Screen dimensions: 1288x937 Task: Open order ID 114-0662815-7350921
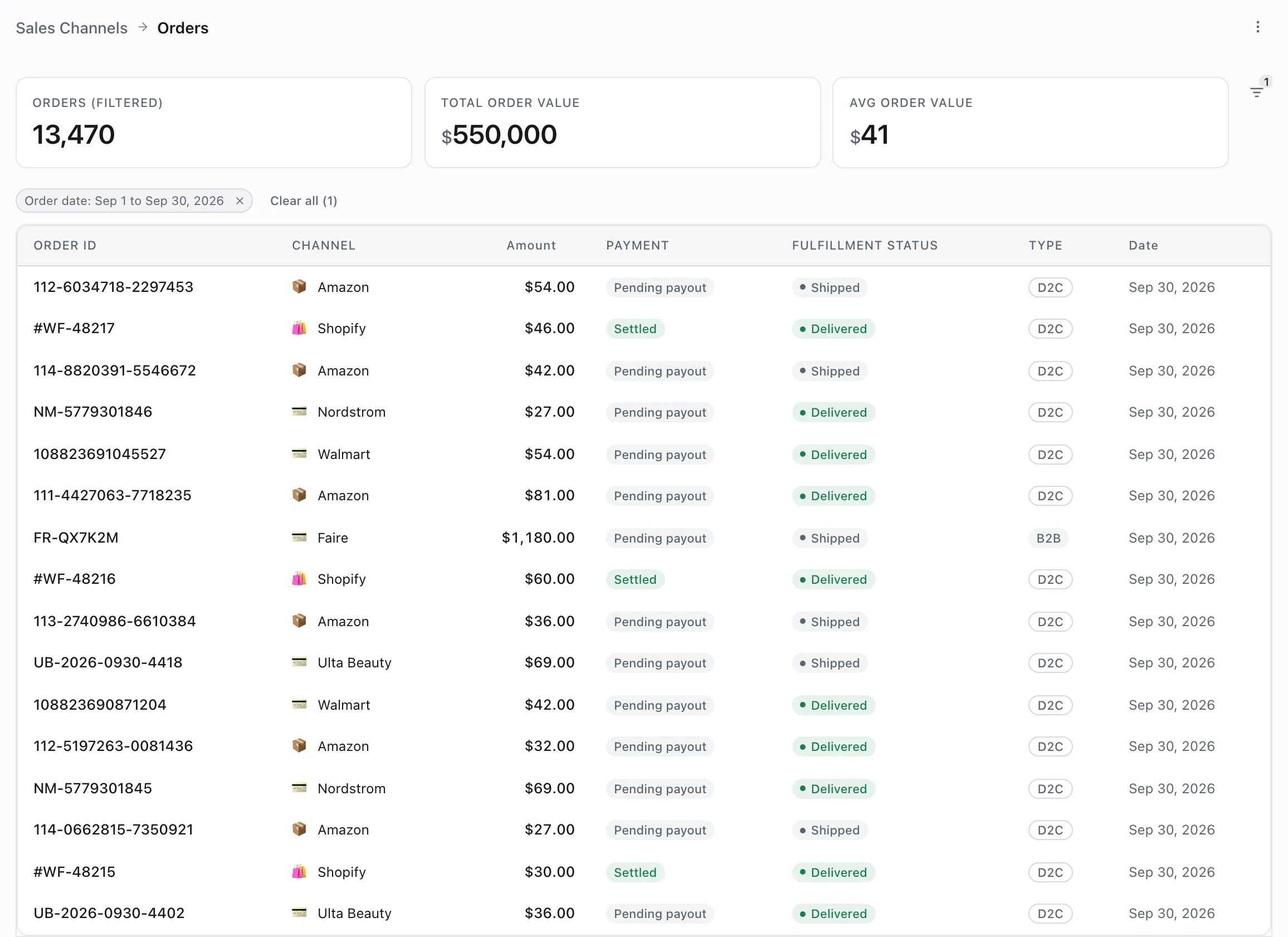tap(114, 829)
